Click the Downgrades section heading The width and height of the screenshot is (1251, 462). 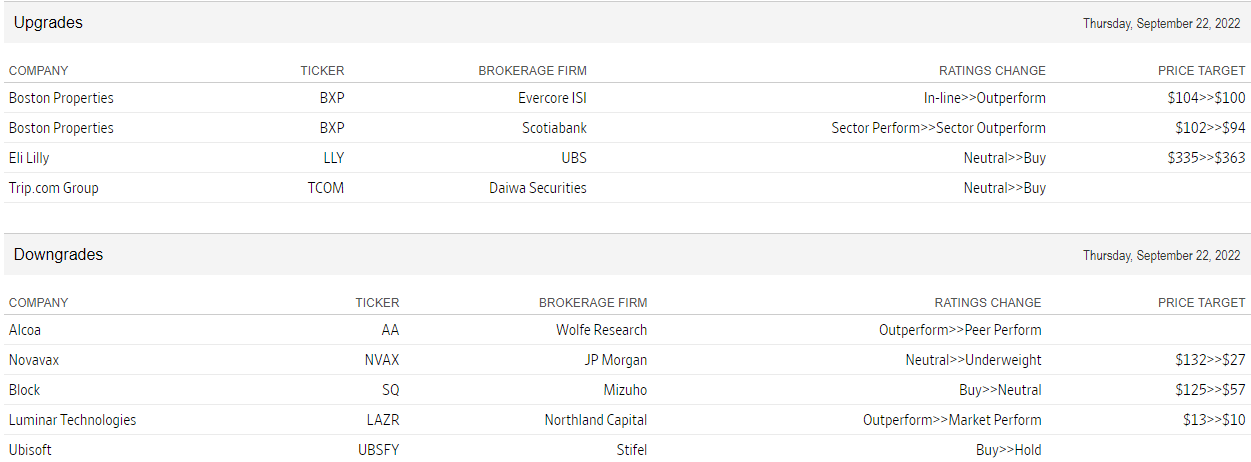pyautogui.click(x=58, y=255)
